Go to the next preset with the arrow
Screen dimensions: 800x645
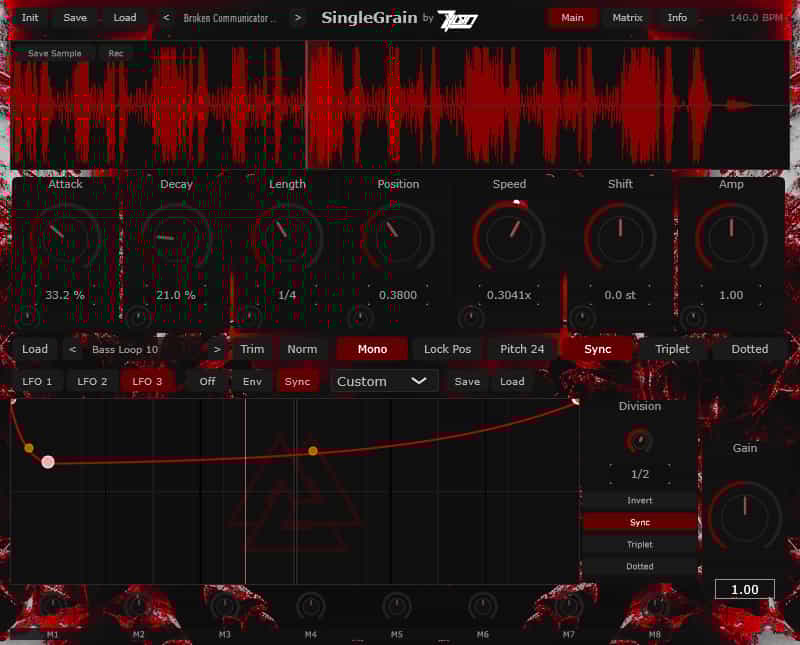(x=297, y=17)
